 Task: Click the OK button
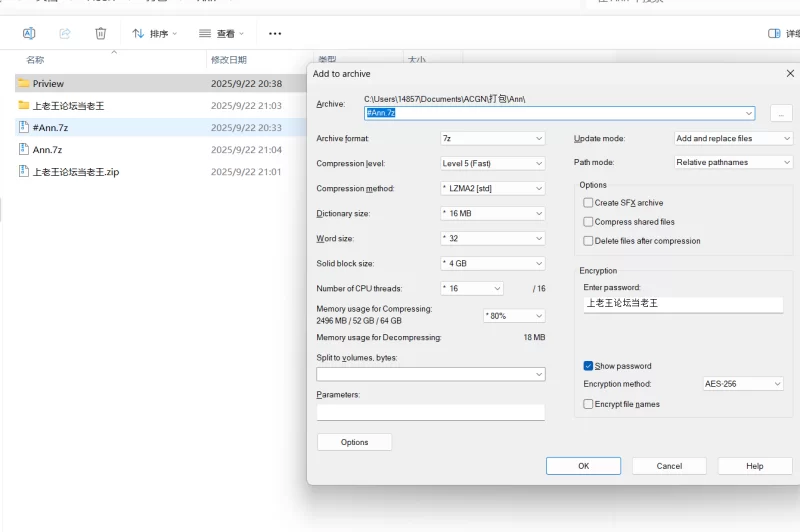(x=583, y=466)
